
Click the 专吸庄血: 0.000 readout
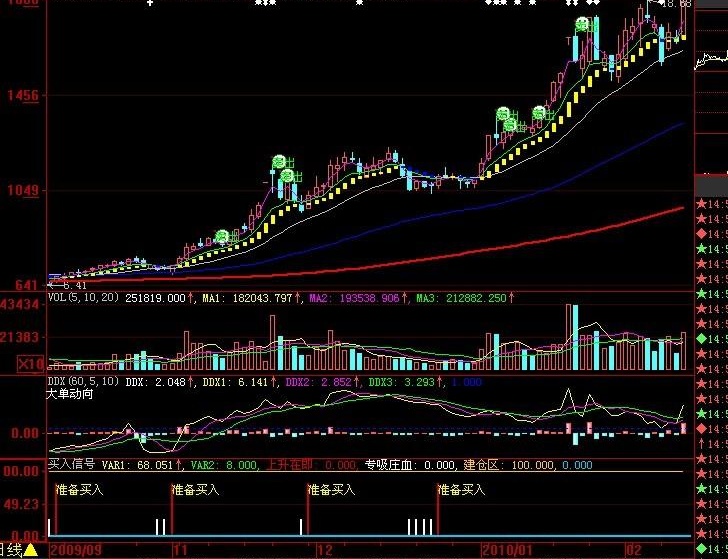tap(409, 465)
